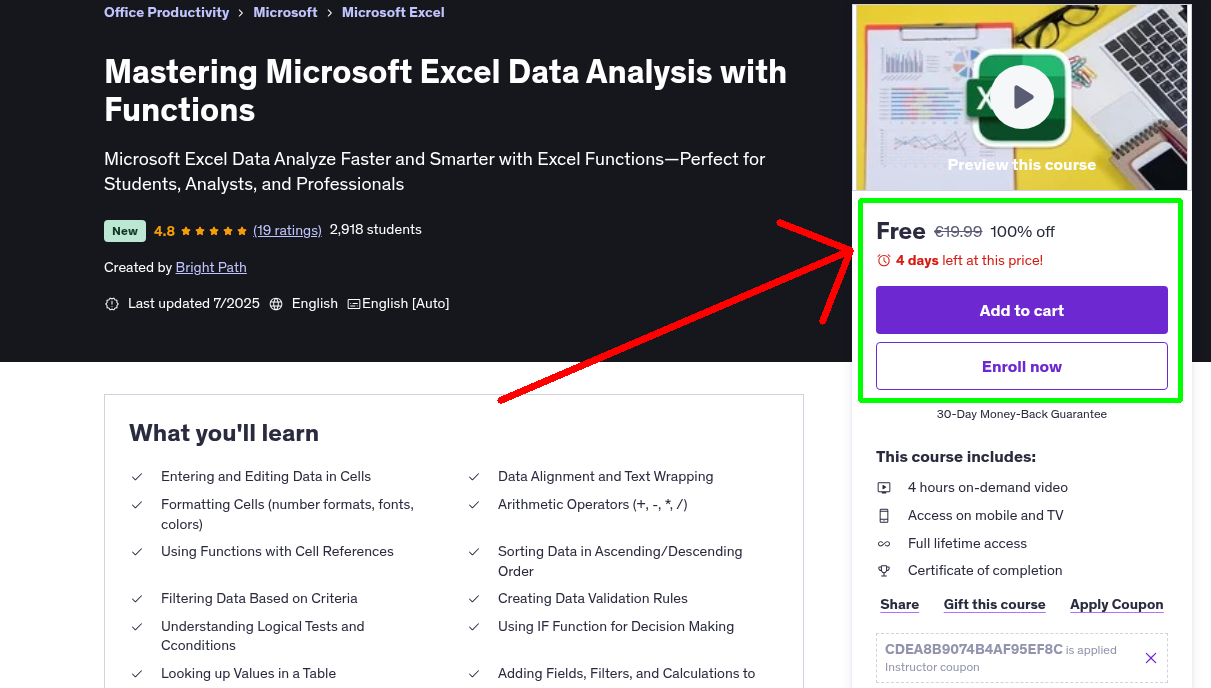
Task: Click the course preview thumbnail image
Action: pyautogui.click(x=1022, y=98)
